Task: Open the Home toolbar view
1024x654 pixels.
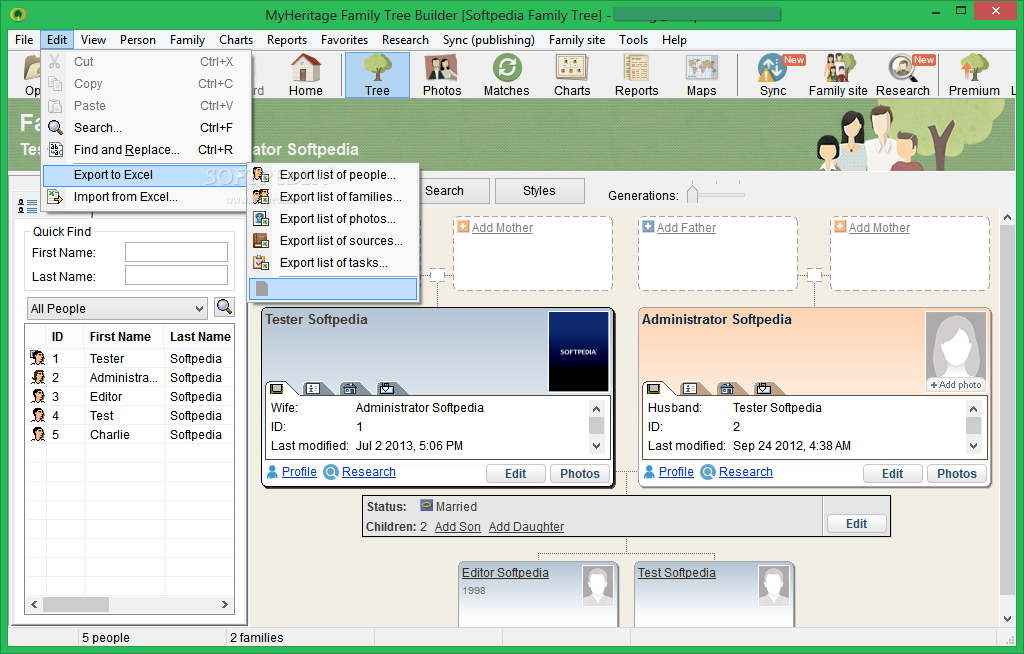Action: click(x=306, y=75)
